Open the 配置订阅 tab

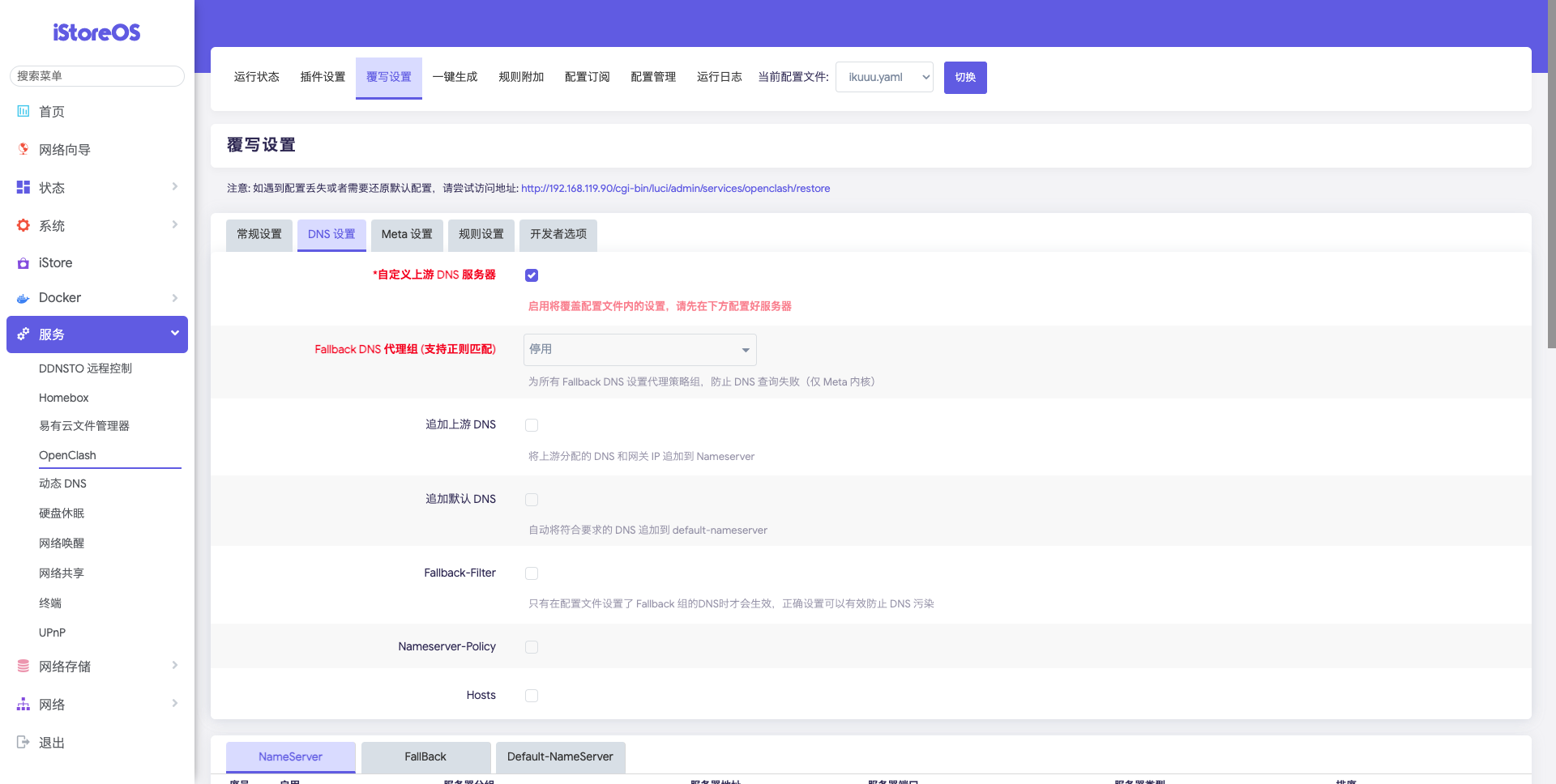587,77
